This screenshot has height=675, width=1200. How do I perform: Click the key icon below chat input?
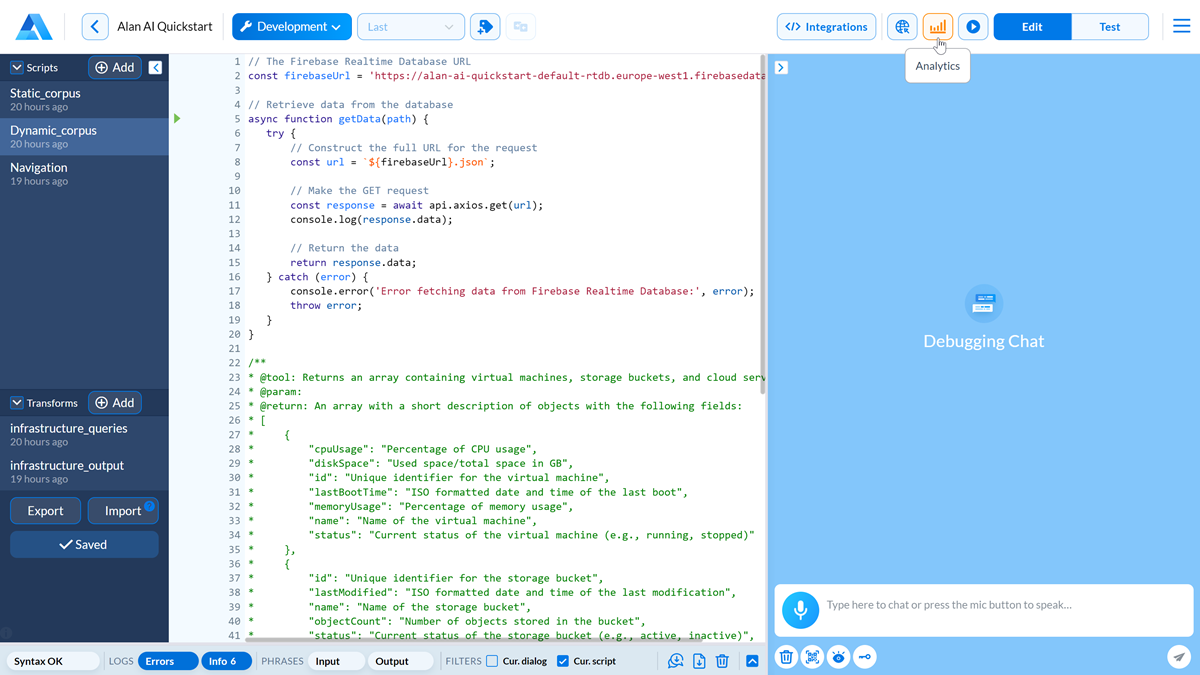click(864, 657)
